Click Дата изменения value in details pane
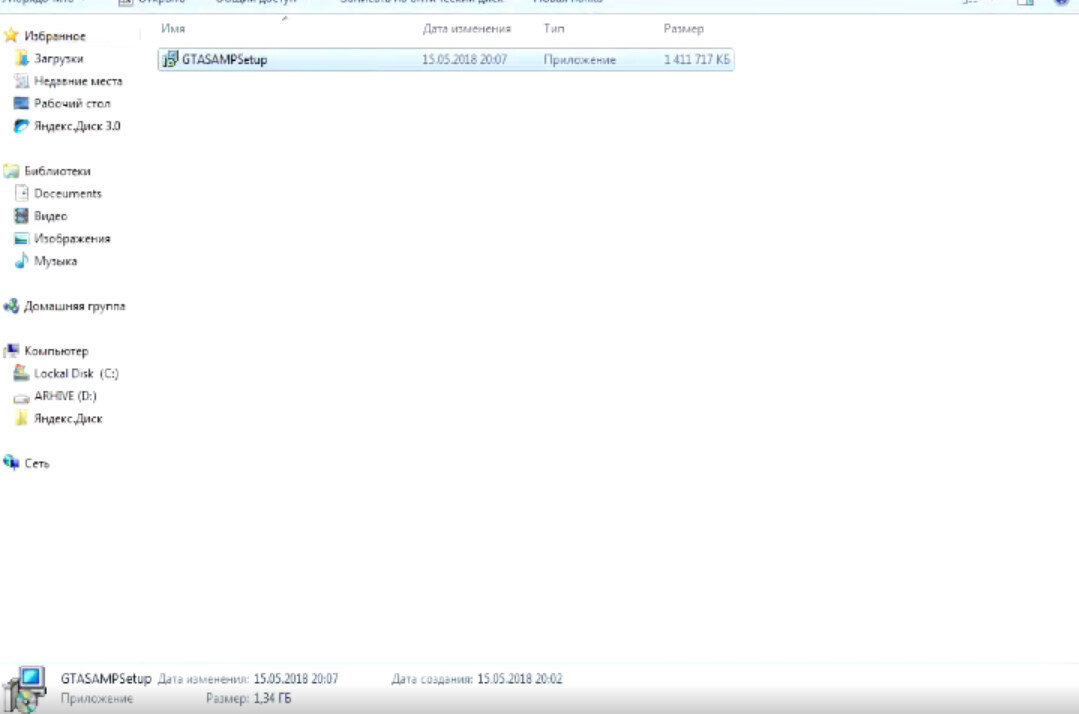 296,679
